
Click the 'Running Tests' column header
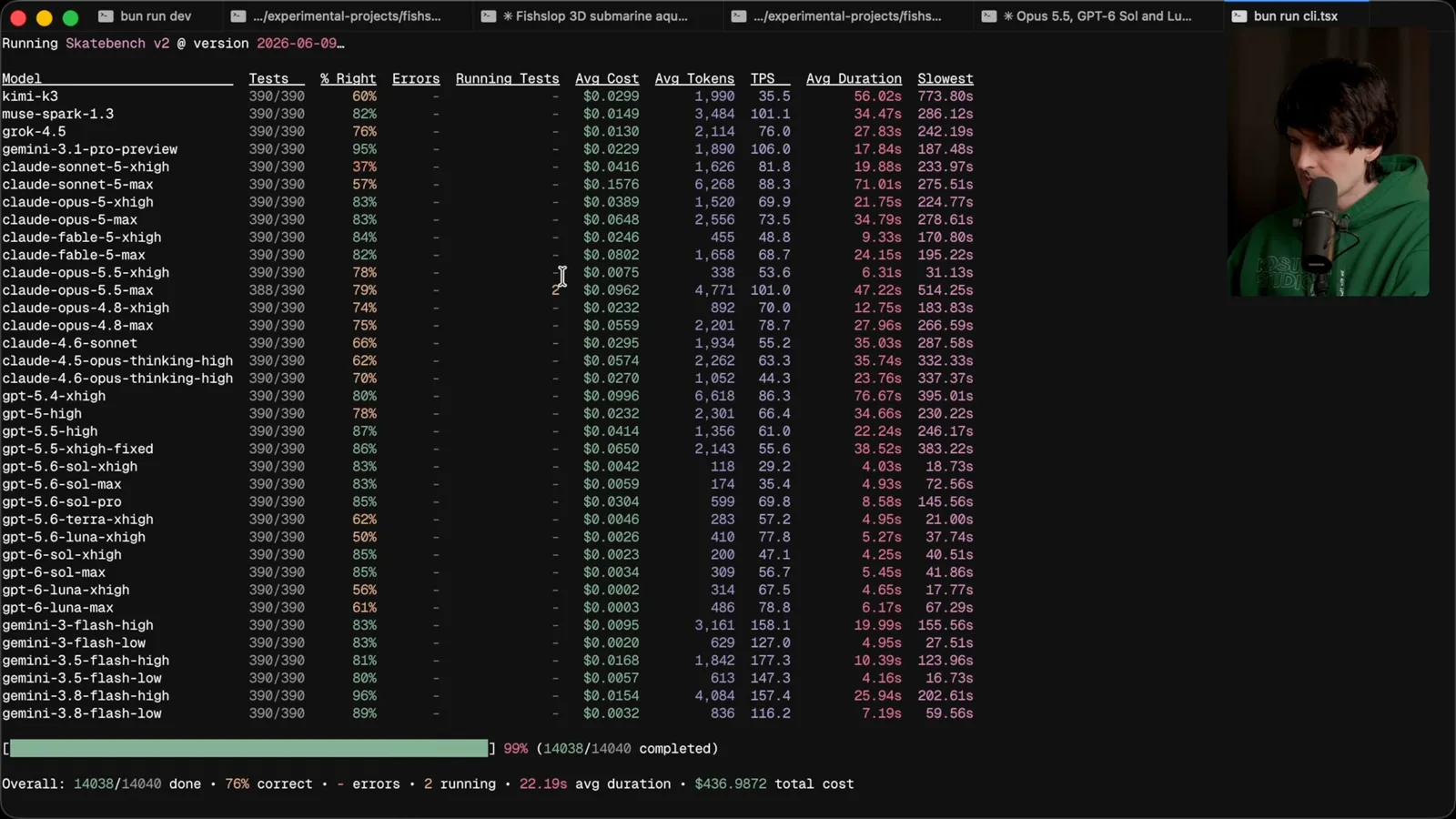pyautogui.click(x=507, y=79)
